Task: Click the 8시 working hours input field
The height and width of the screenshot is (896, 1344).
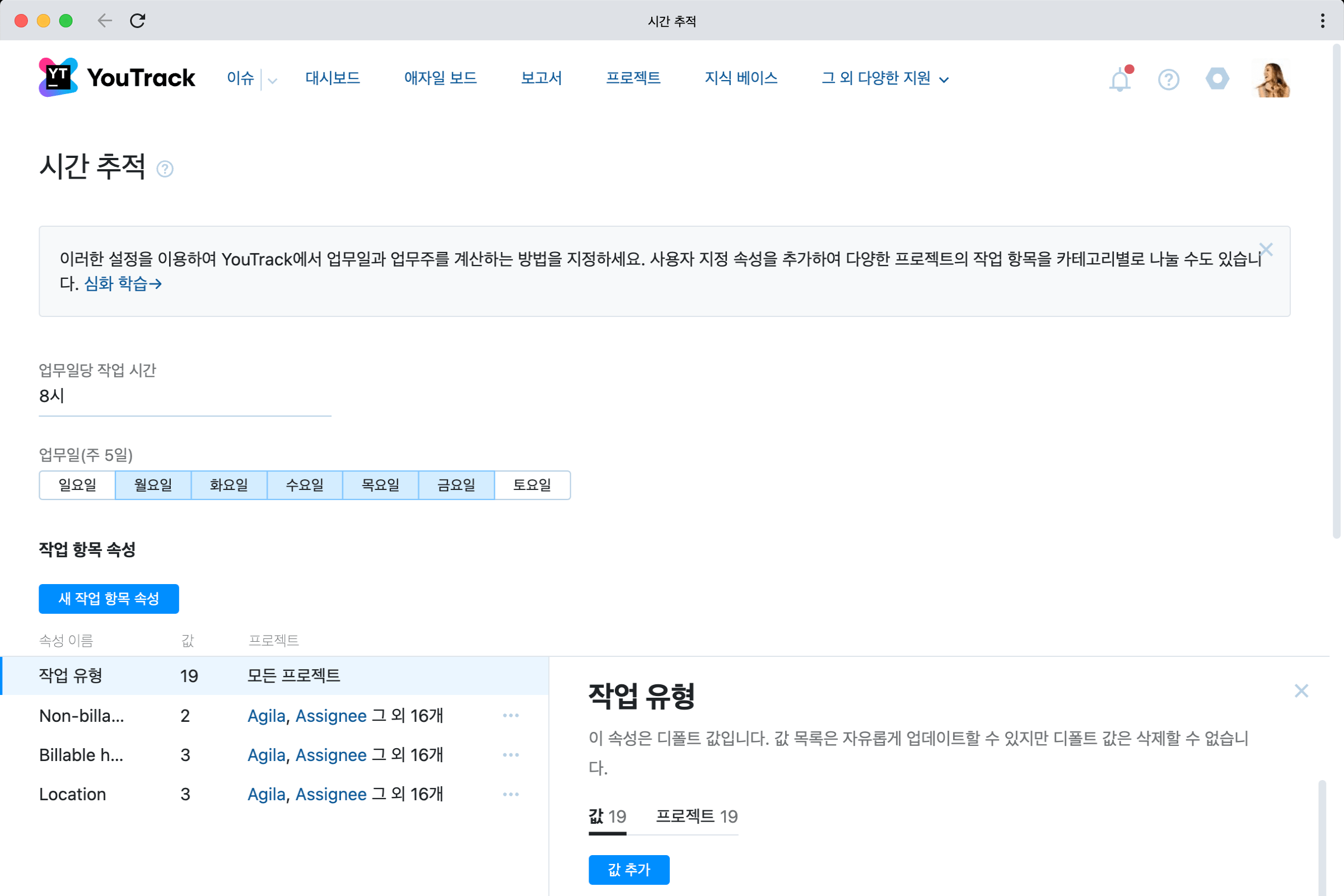Action: click(183, 395)
